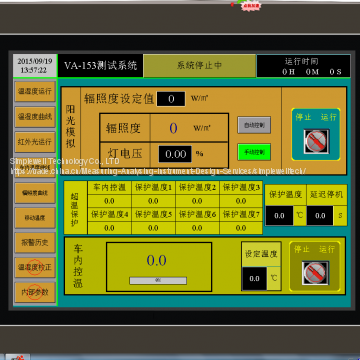Click the 车内控温 cell in protection table
This screenshot has height=360, width=360.
pos(109,188)
